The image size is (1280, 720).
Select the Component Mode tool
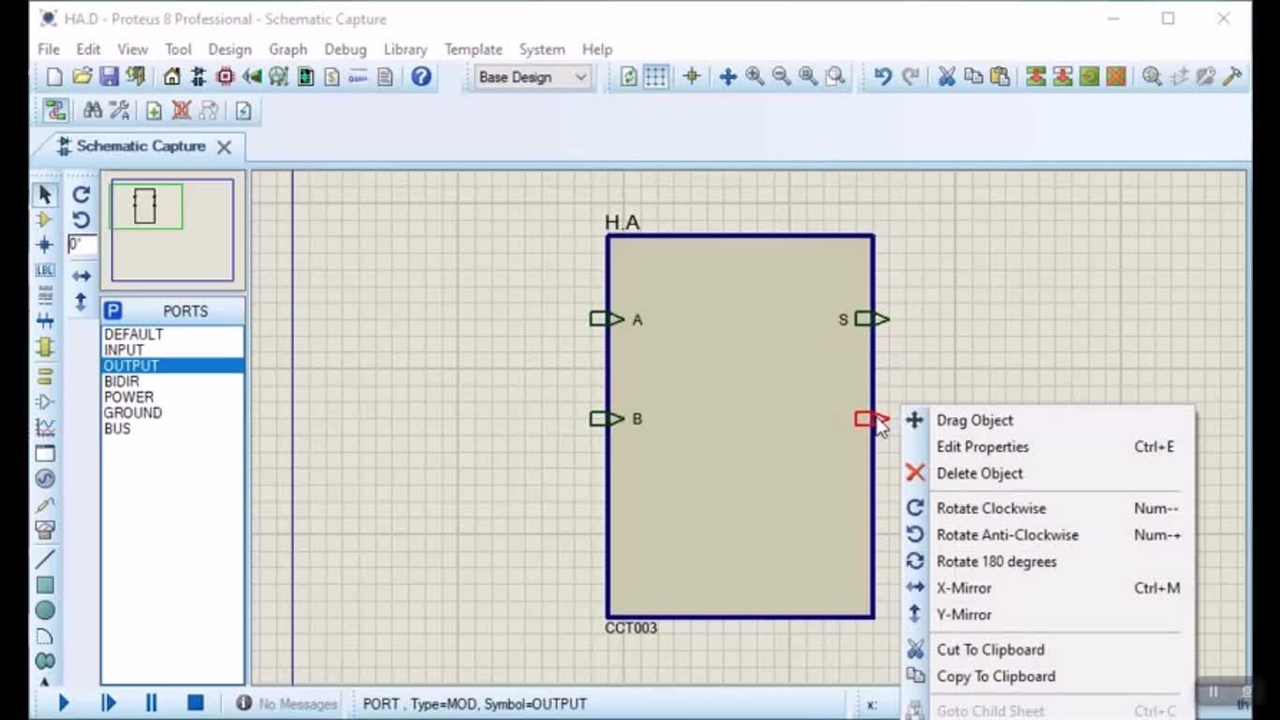44,219
